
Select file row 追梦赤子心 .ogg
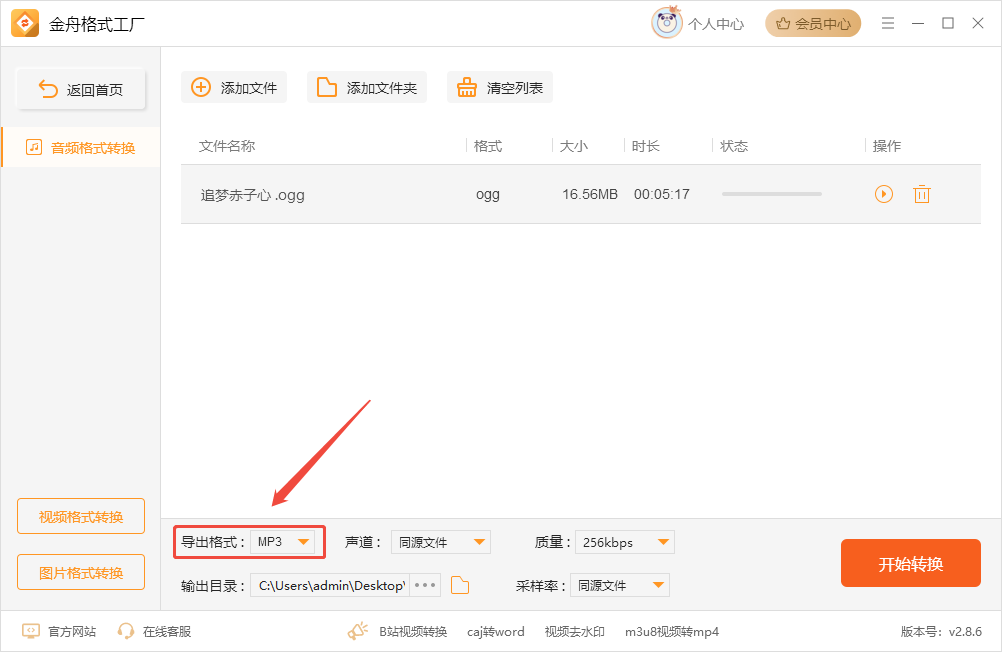tap(581, 194)
